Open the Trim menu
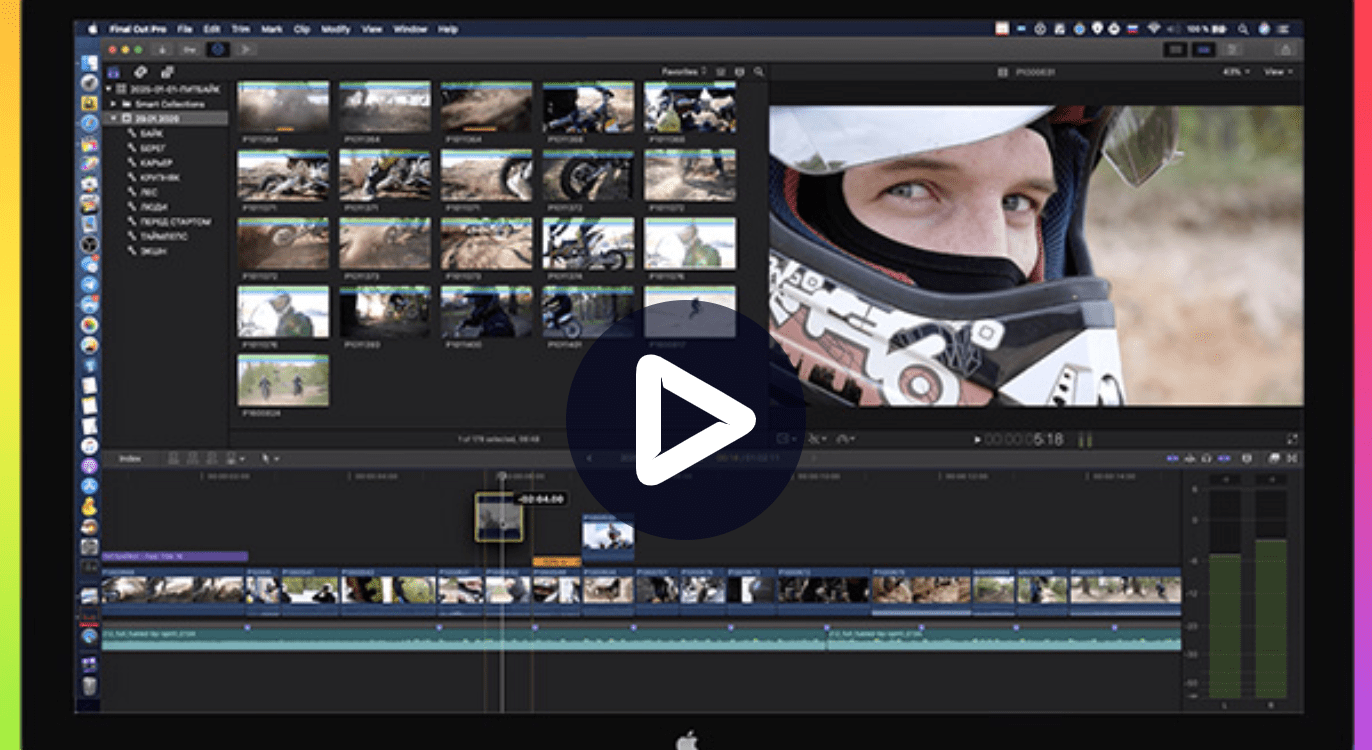This screenshot has height=750, width=1372. pyautogui.click(x=242, y=29)
